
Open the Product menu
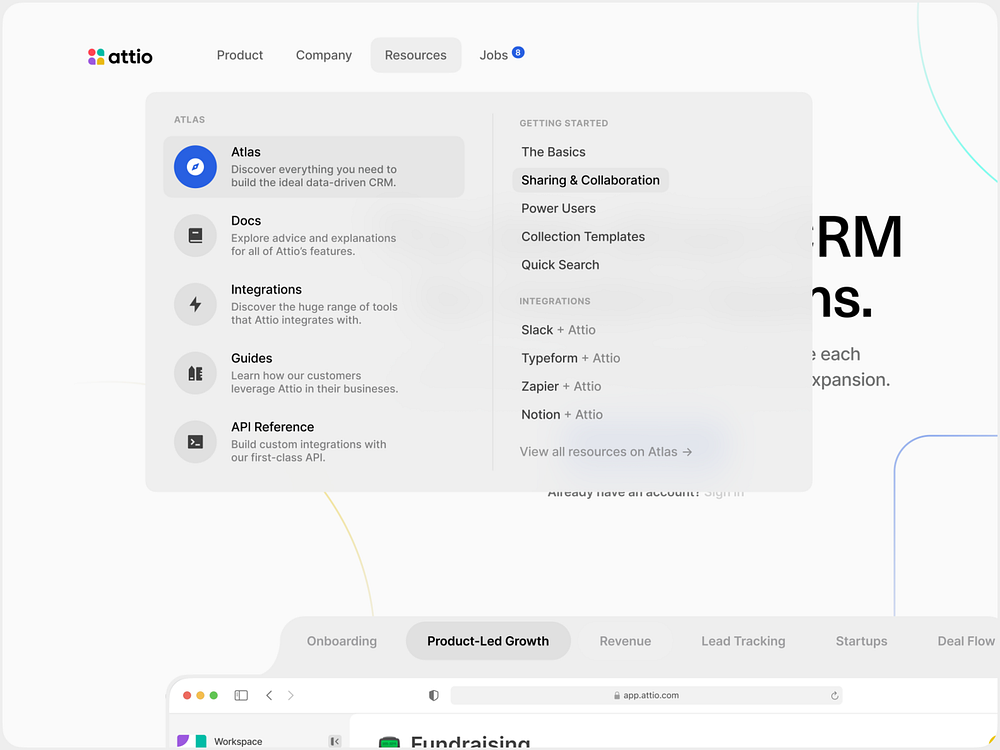(240, 55)
